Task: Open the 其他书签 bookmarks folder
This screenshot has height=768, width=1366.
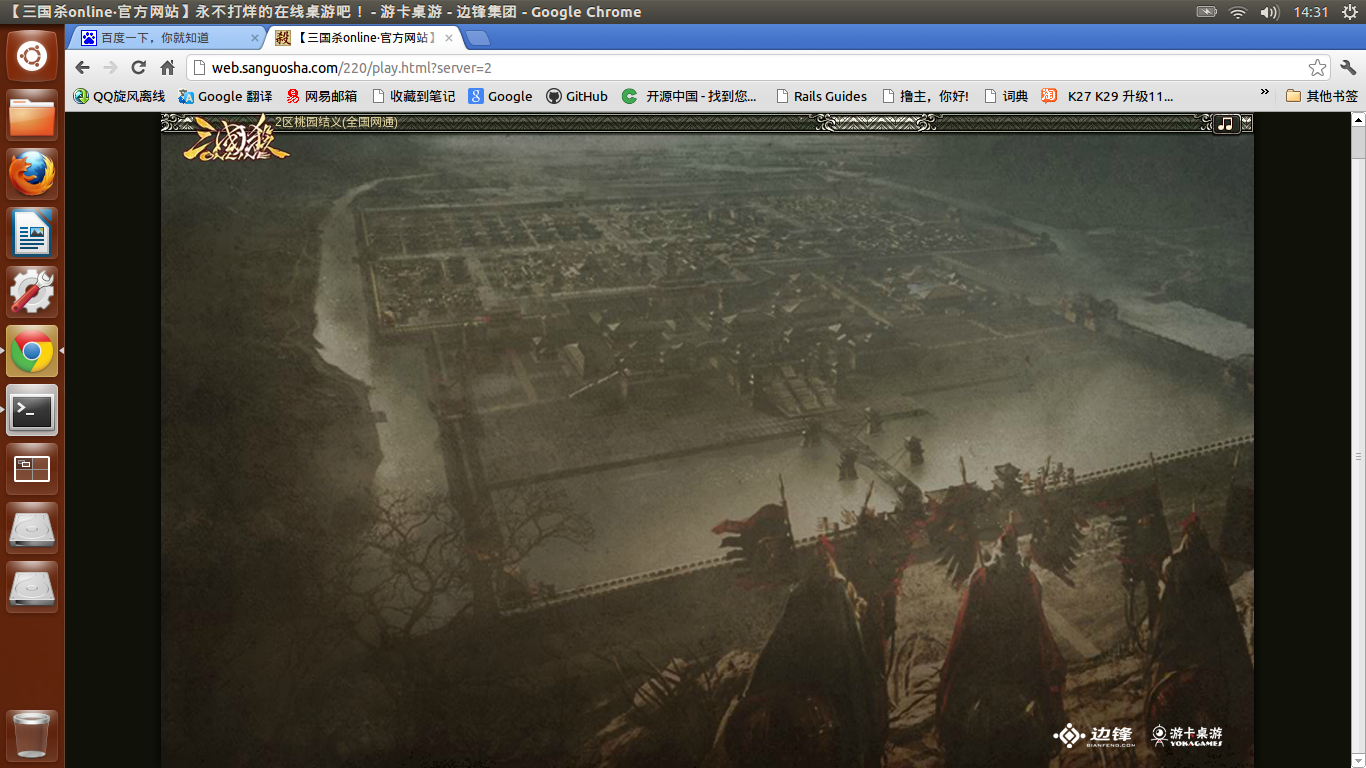Action: pyautogui.click(x=1322, y=96)
